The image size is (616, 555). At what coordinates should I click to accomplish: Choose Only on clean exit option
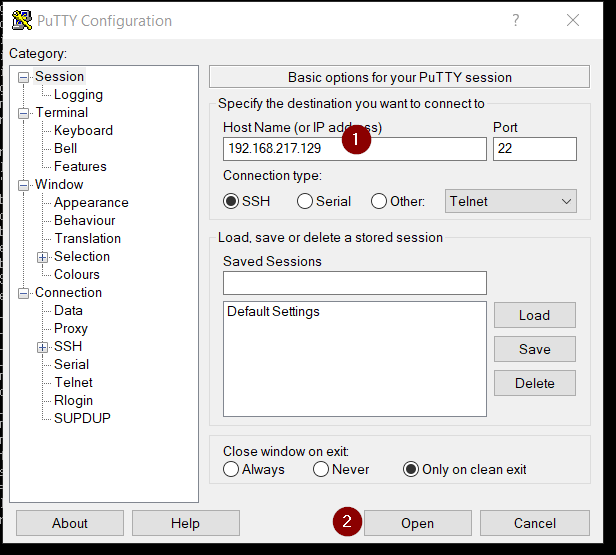pyautogui.click(x=411, y=469)
